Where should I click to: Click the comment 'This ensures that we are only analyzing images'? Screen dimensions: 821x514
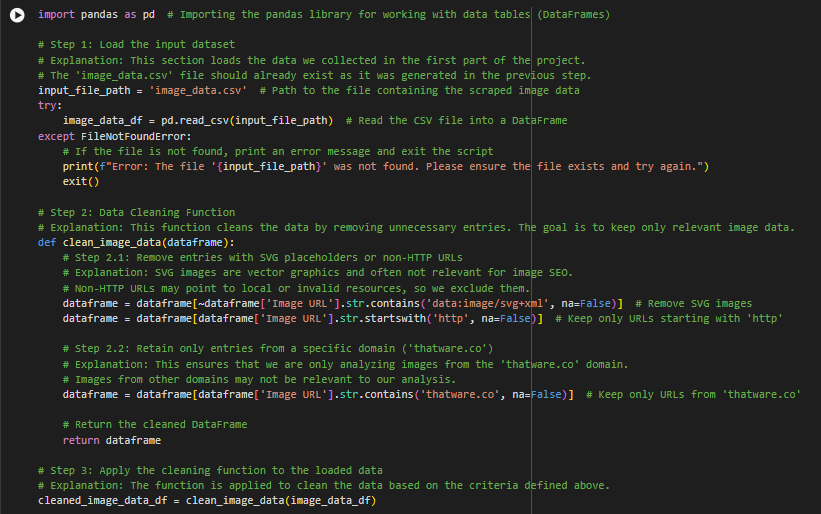point(345,364)
